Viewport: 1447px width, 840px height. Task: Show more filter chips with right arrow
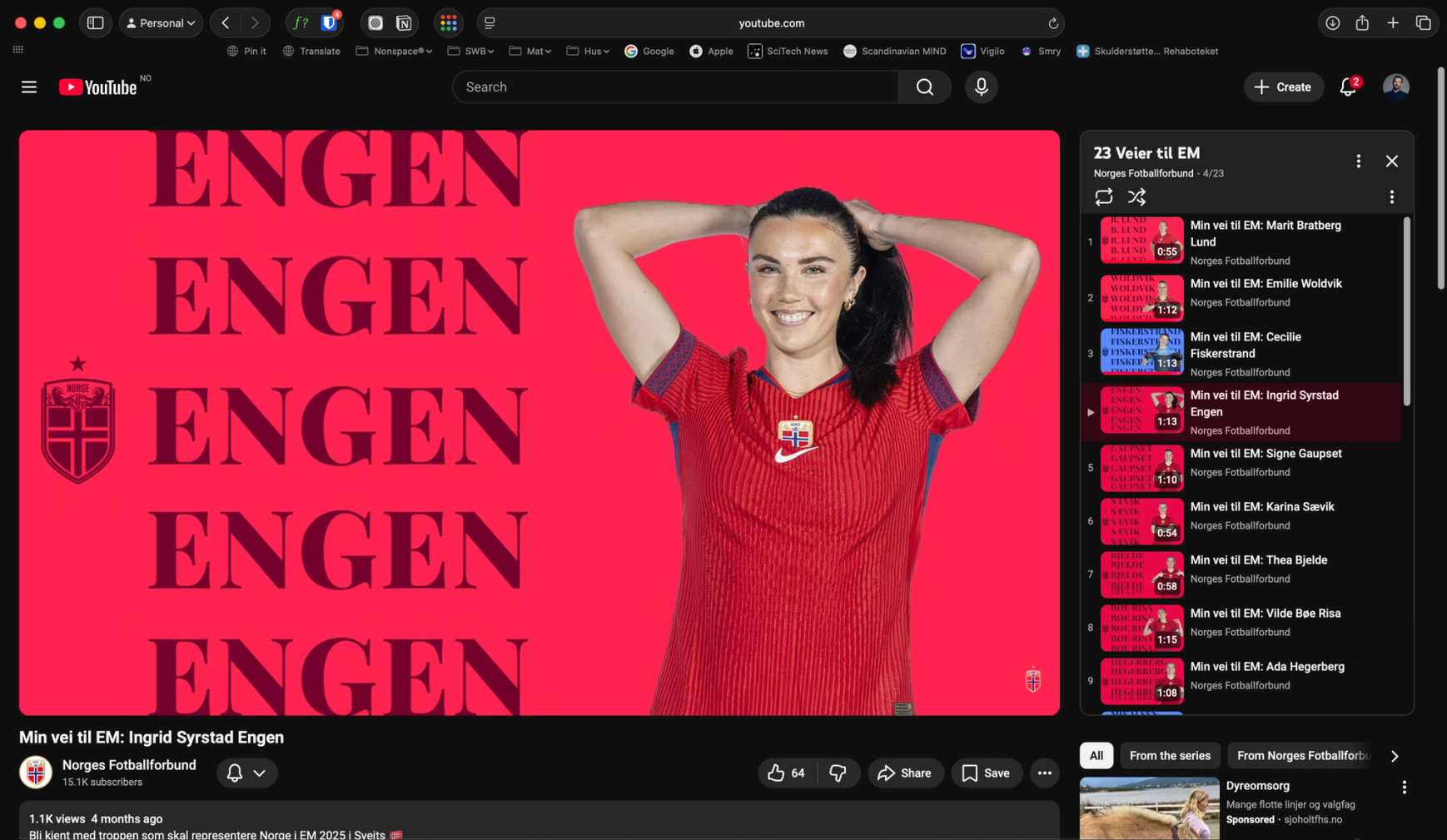click(x=1395, y=756)
